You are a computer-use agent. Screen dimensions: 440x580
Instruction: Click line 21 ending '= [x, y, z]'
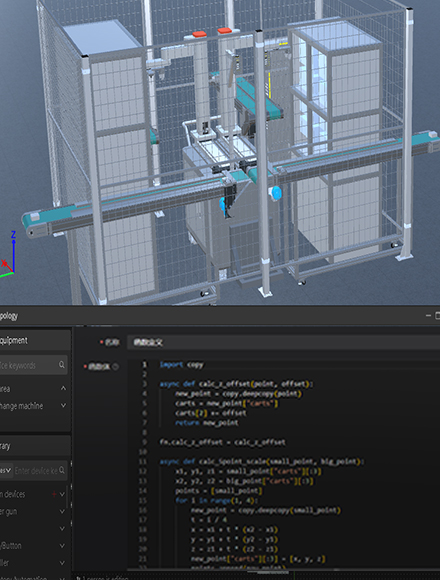tap(258, 559)
